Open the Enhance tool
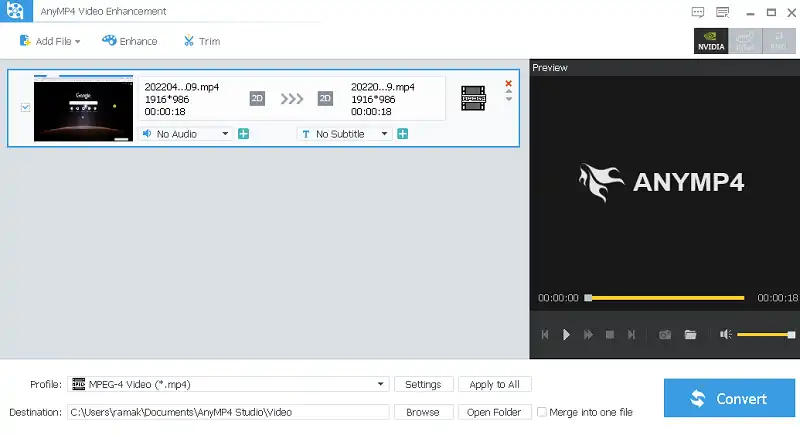Viewport: 800px width, 435px height. 129,41
